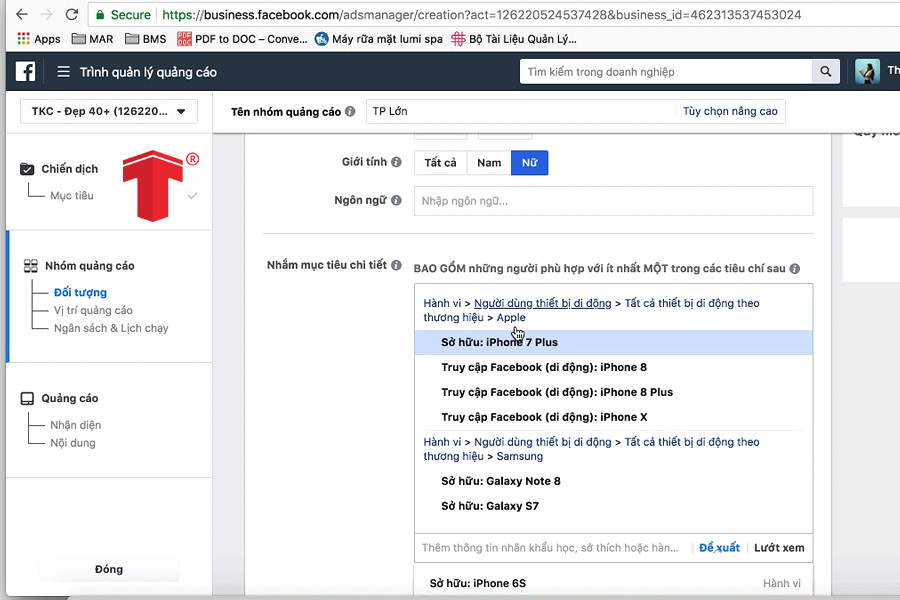Click info icon next to Giới tính
The image size is (900, 600).
[396, 162]
